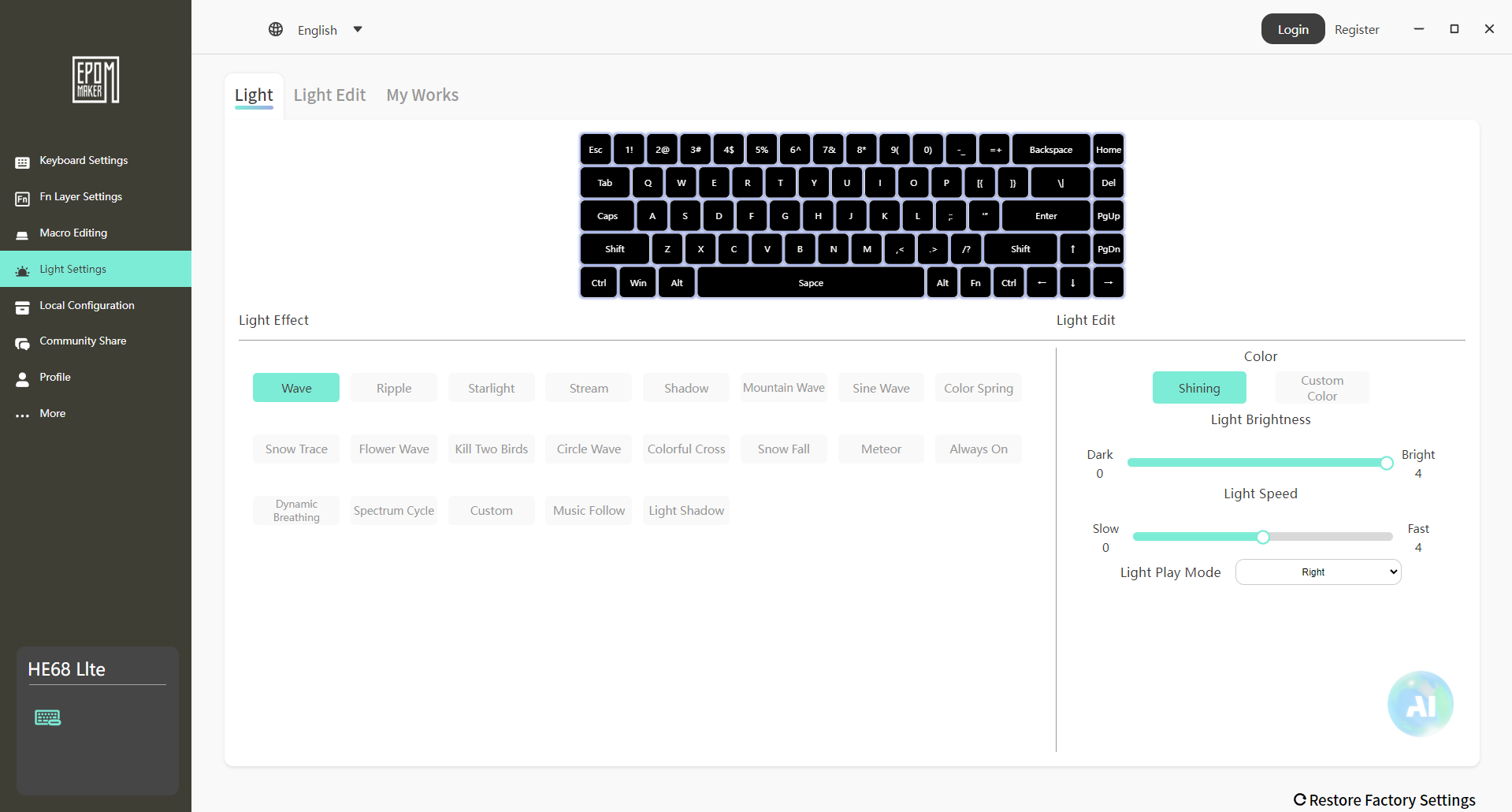Click the globe language icon
The image size is (1512, 812).
click(x=276, y=29)
